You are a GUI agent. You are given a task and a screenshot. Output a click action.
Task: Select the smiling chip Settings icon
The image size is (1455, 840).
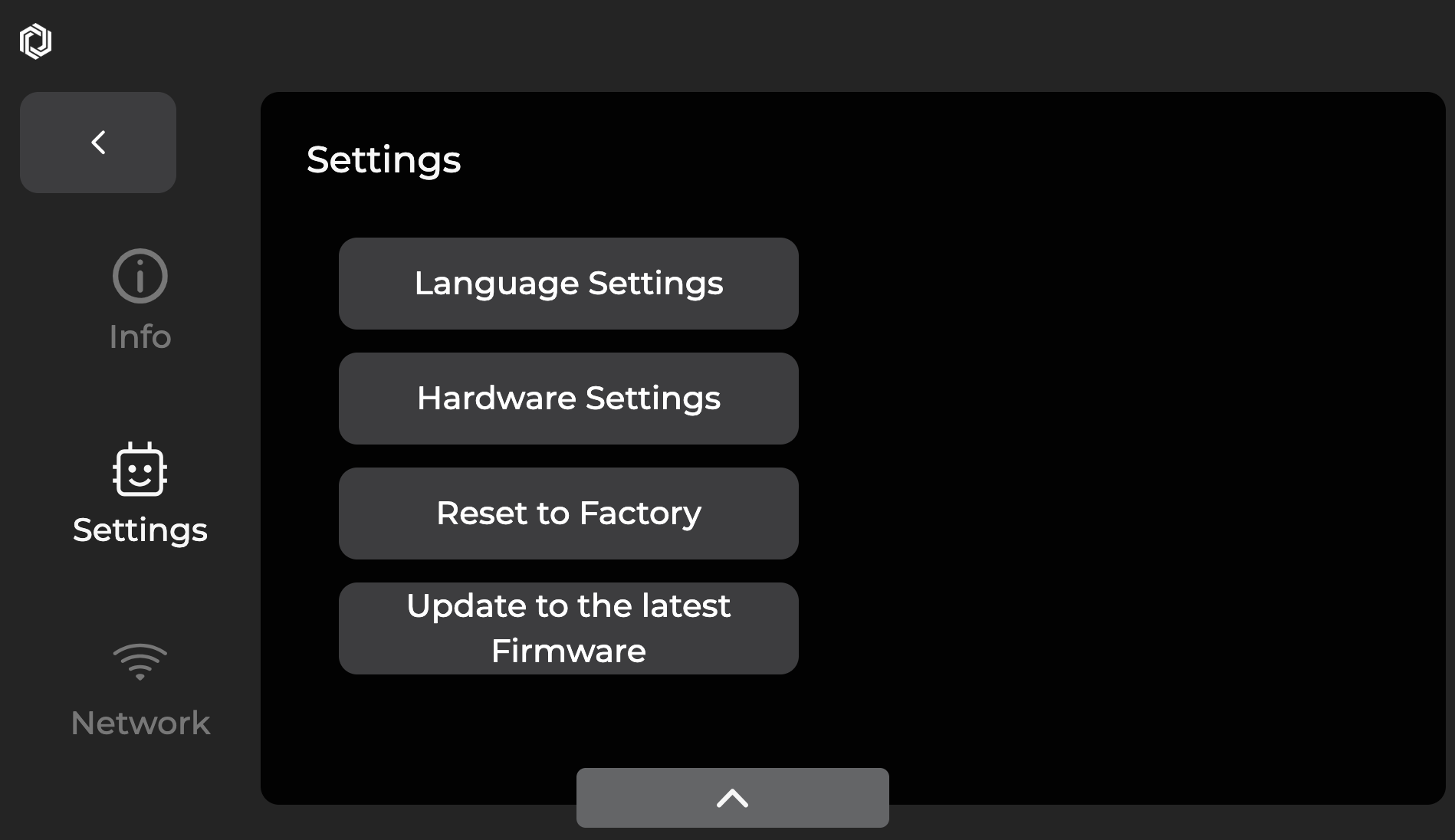(x=140, y=469)
